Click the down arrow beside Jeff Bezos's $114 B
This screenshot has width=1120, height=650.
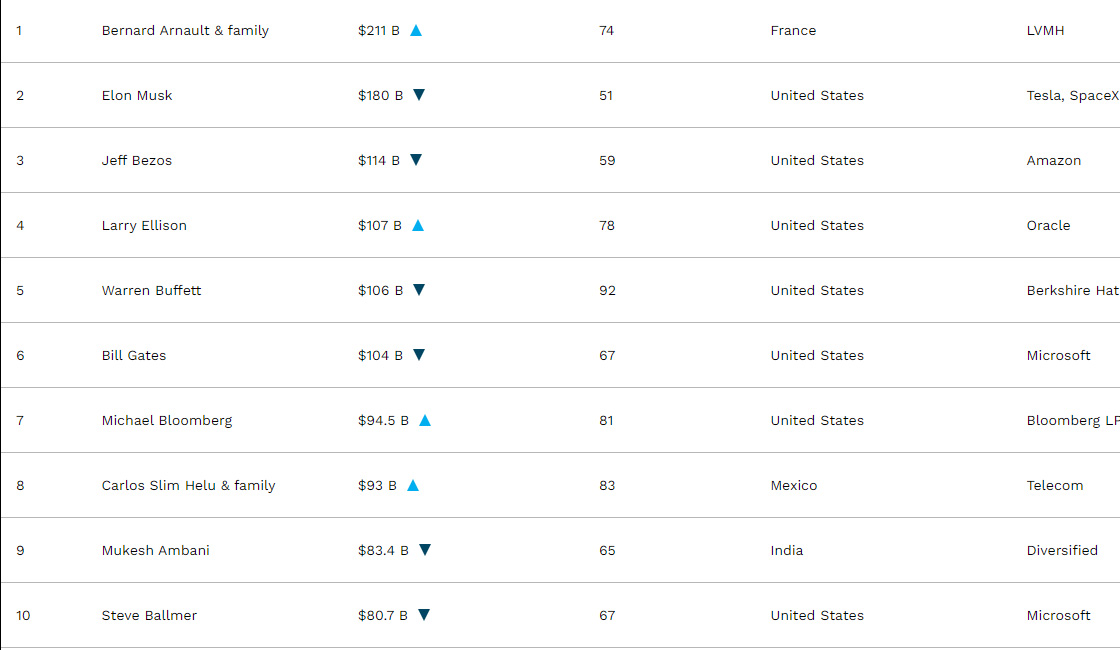(416, 160)
